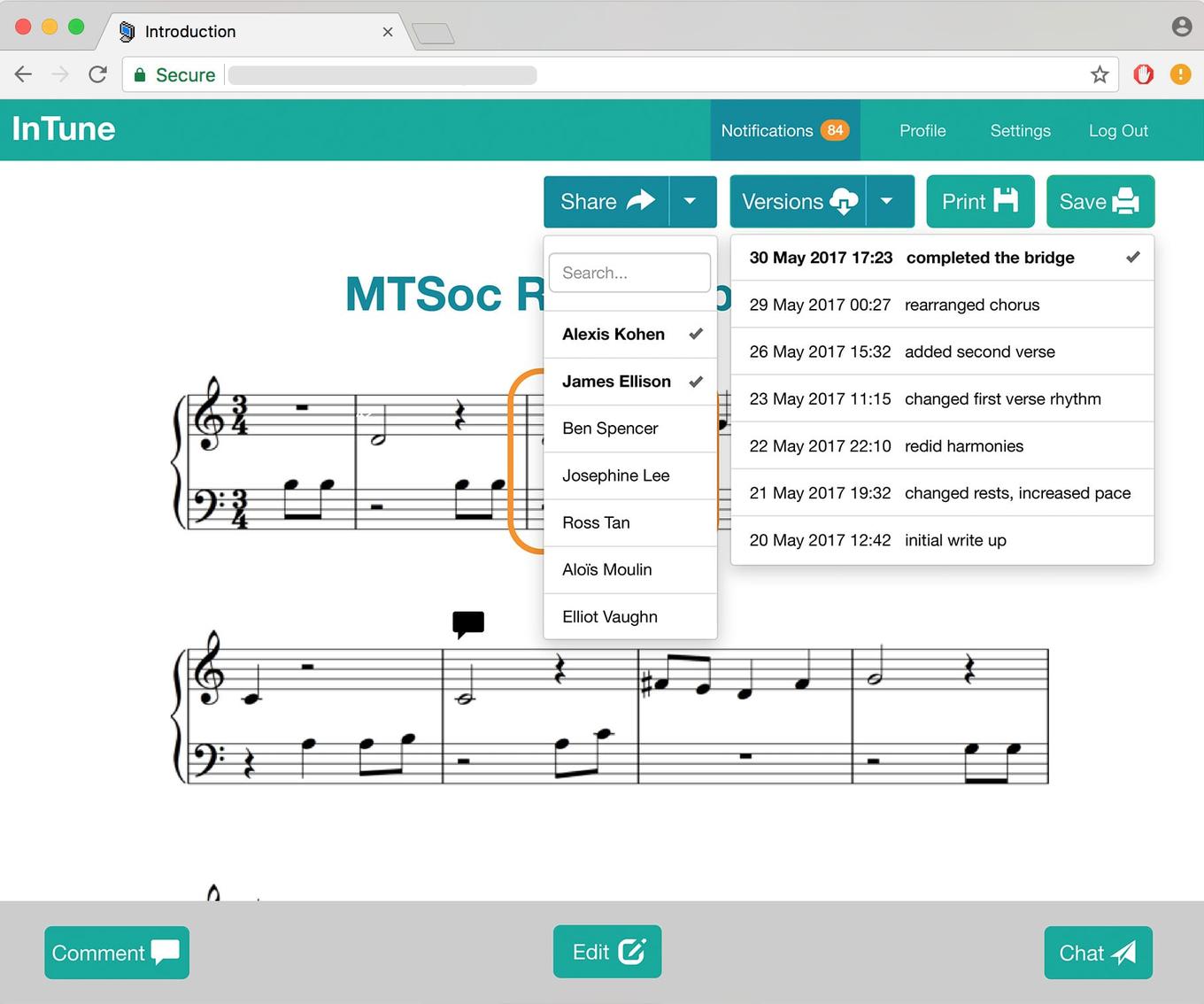The height and width of the screenshot is (1004, 1204).
Task: Collapse the Share dropdown arrow
Action: click(691, 202)
